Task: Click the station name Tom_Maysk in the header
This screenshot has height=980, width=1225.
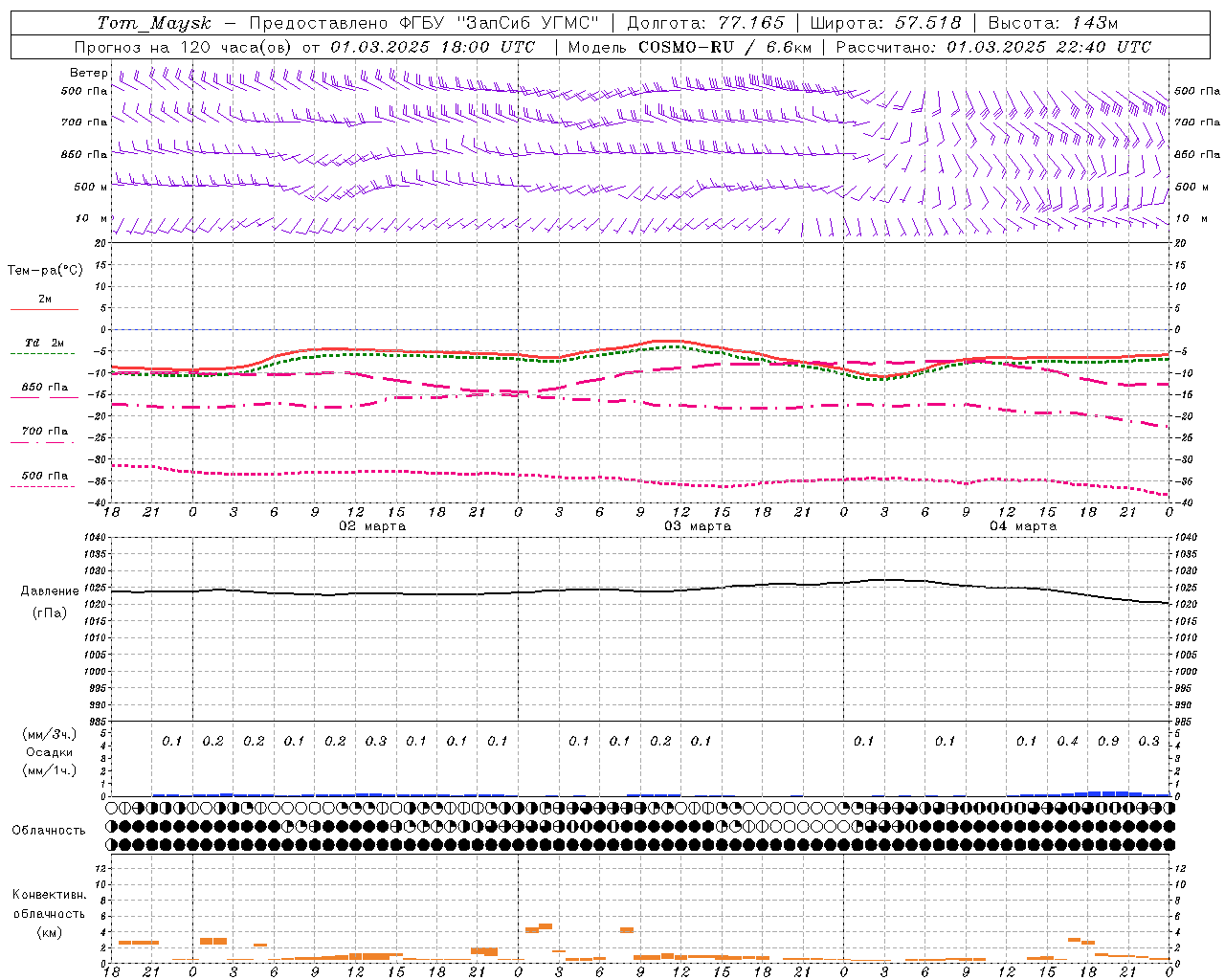Action: pos(154,23)
